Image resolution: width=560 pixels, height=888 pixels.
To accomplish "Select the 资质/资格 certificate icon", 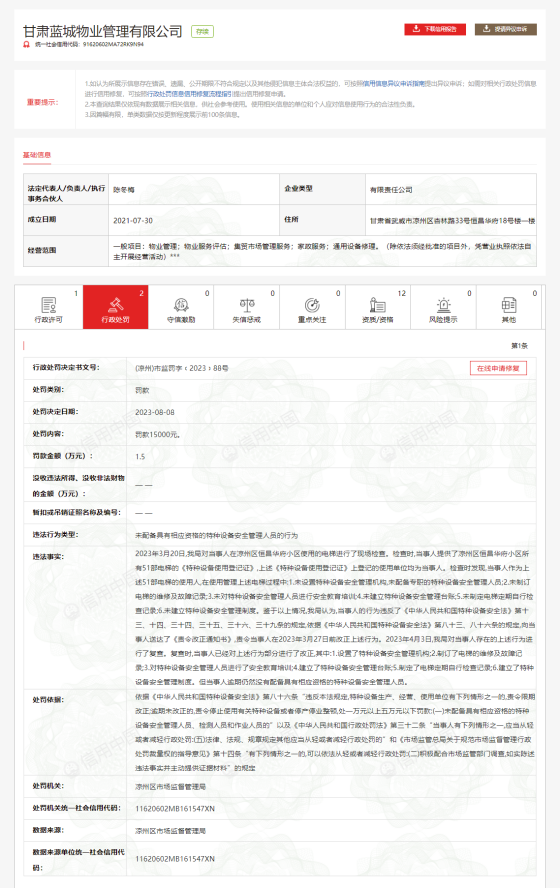I will [x=378, y=305].
